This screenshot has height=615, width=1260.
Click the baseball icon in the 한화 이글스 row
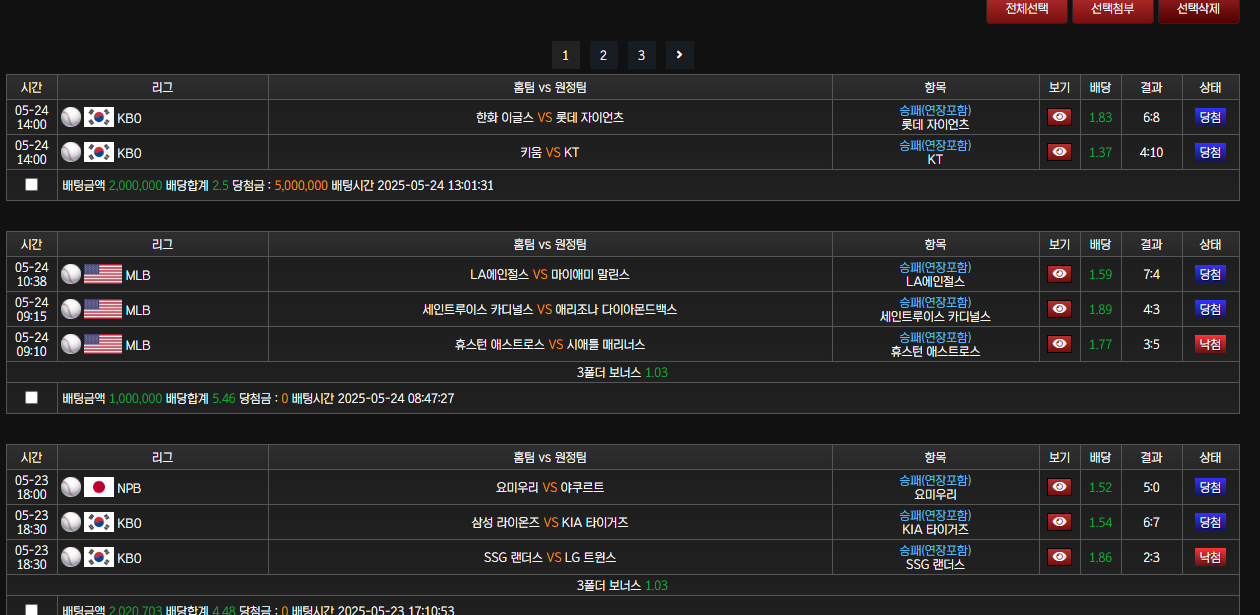tap(71, 117)
